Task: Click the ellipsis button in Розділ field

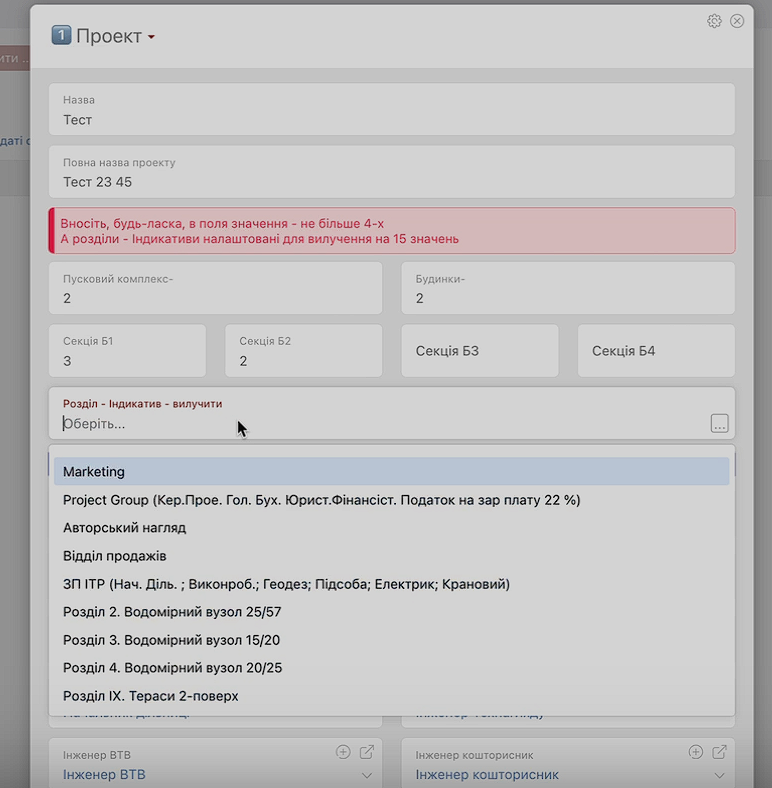Action: [x=720, y=424]
